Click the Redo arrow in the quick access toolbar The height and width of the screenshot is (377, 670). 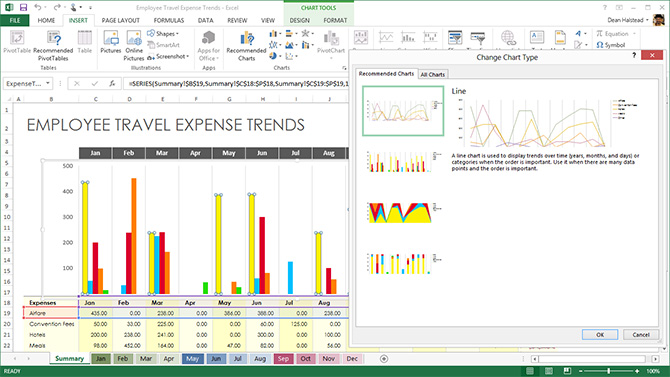(x=57, y=7)
